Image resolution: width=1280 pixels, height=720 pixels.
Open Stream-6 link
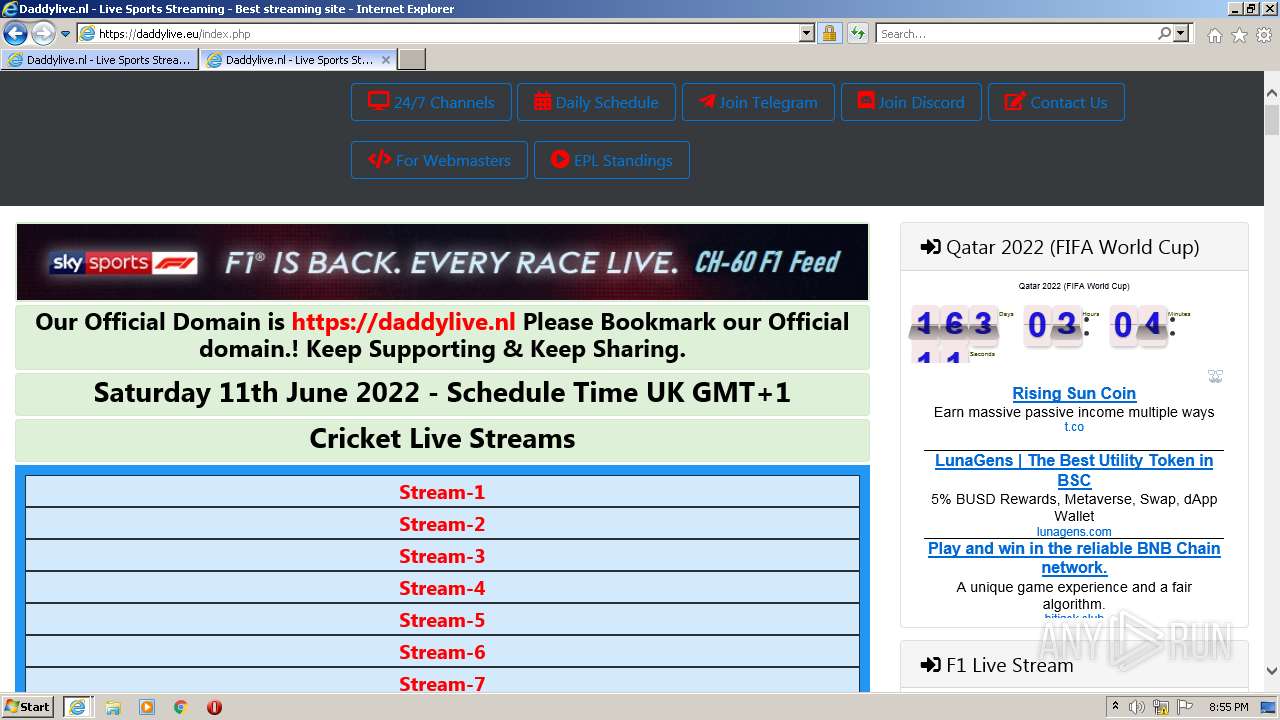(442, 652)
